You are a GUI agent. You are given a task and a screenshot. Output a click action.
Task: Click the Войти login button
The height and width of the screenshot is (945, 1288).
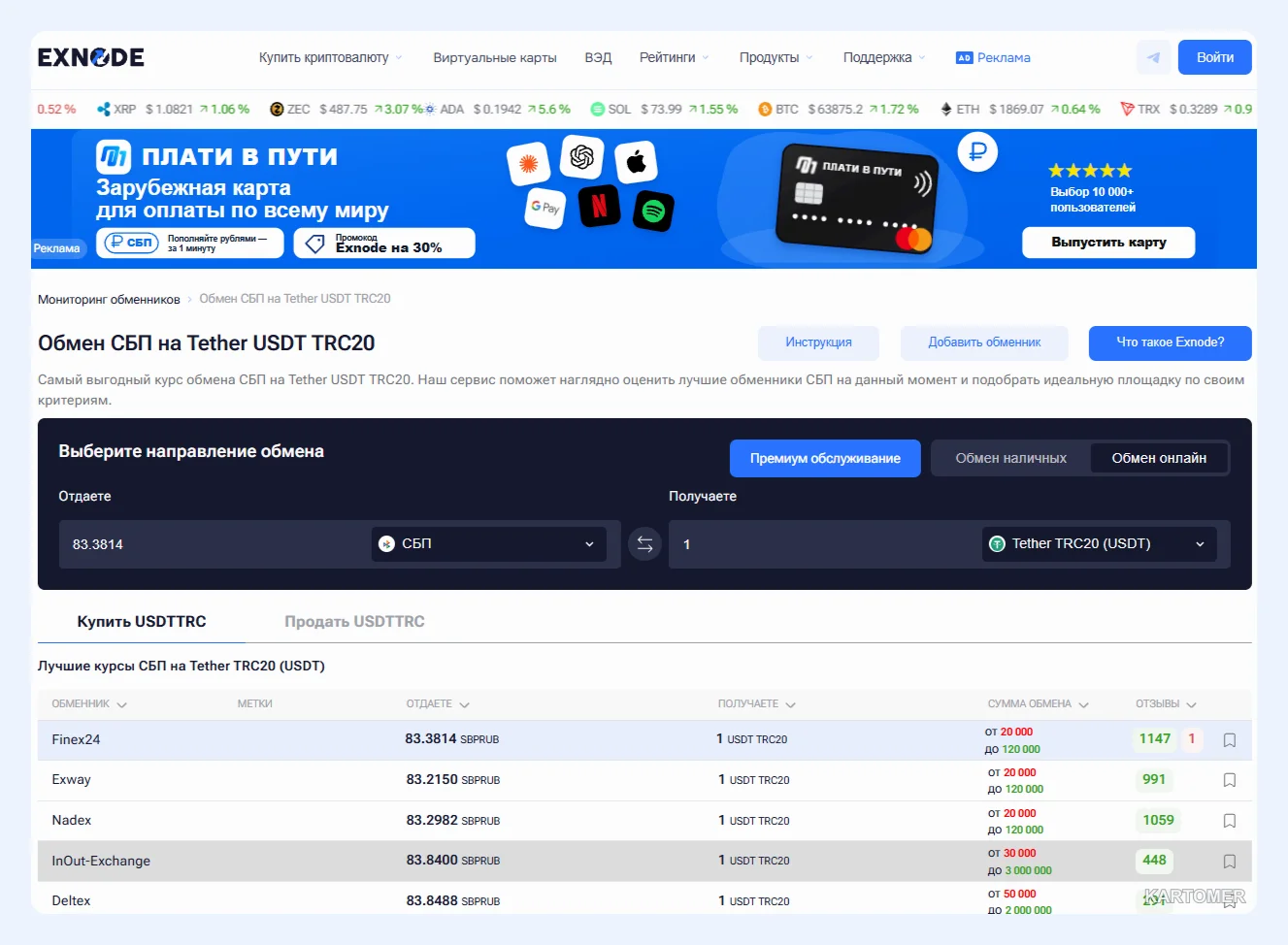1215,57
